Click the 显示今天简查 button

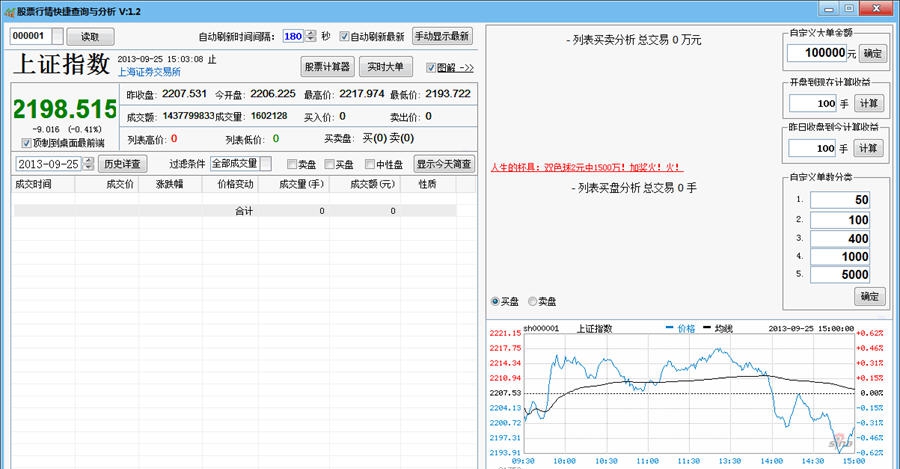click(x=445, y=164)
